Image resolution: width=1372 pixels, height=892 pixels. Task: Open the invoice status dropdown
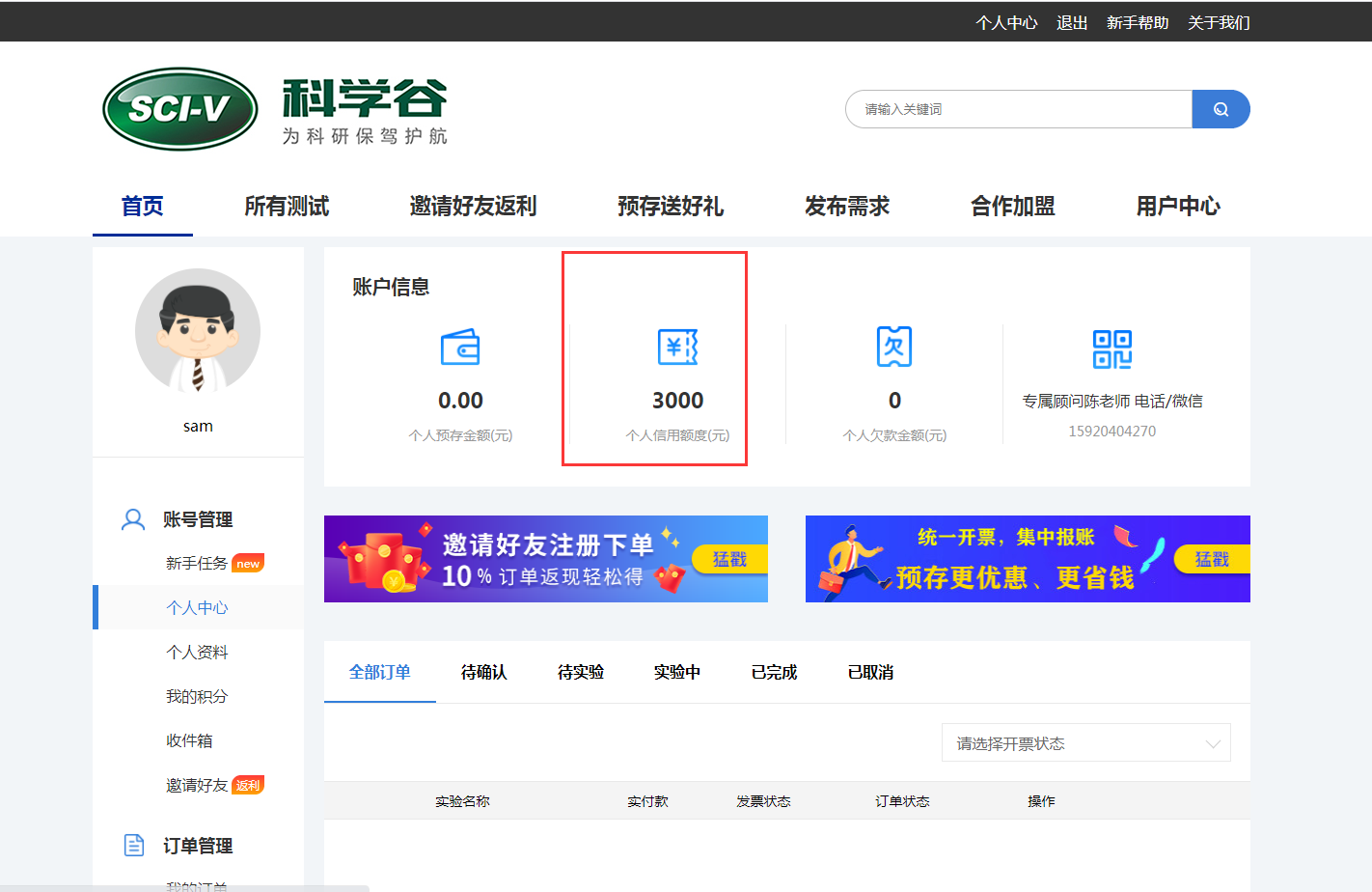point(1085,743)
